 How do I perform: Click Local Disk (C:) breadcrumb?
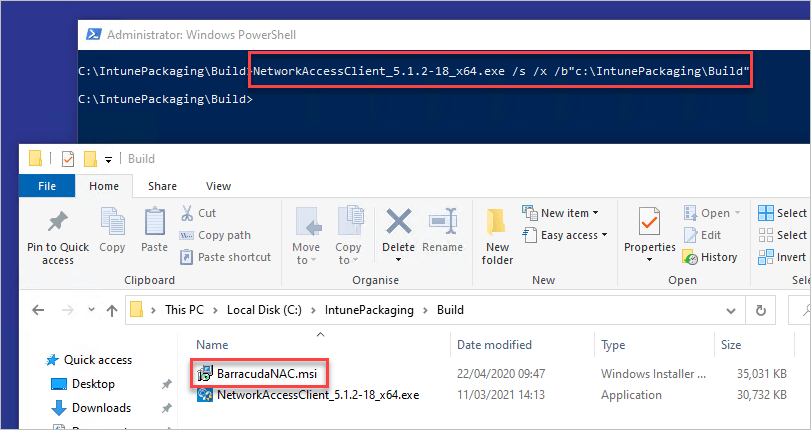(x=264, y=310)
